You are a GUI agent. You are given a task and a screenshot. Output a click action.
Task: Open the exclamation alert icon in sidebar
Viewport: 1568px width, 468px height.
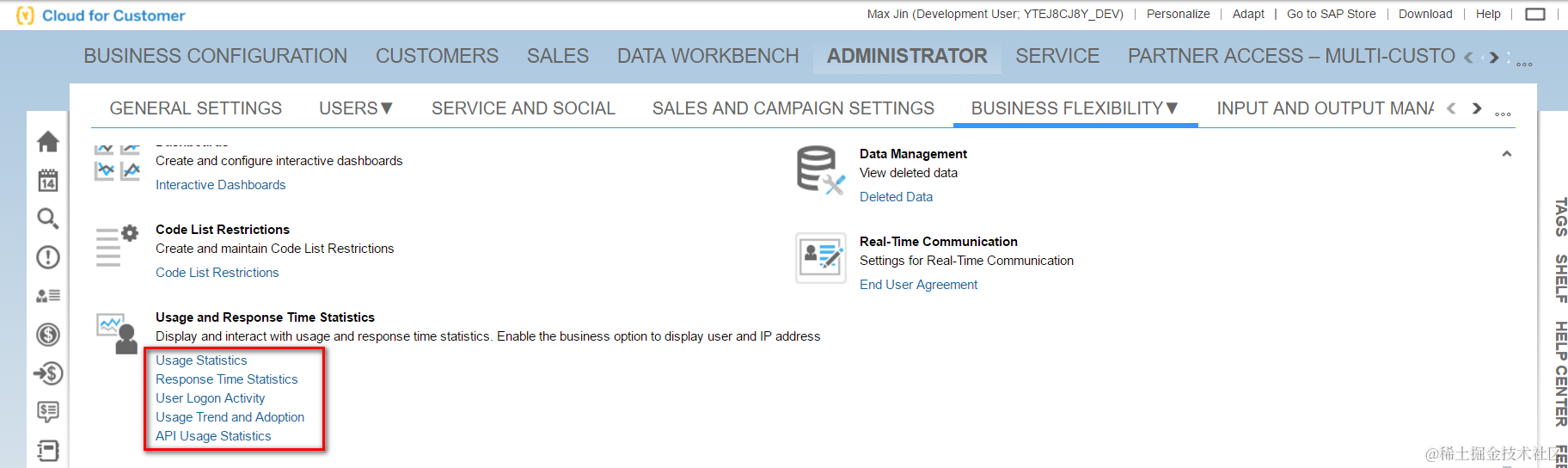pos(48,257)
